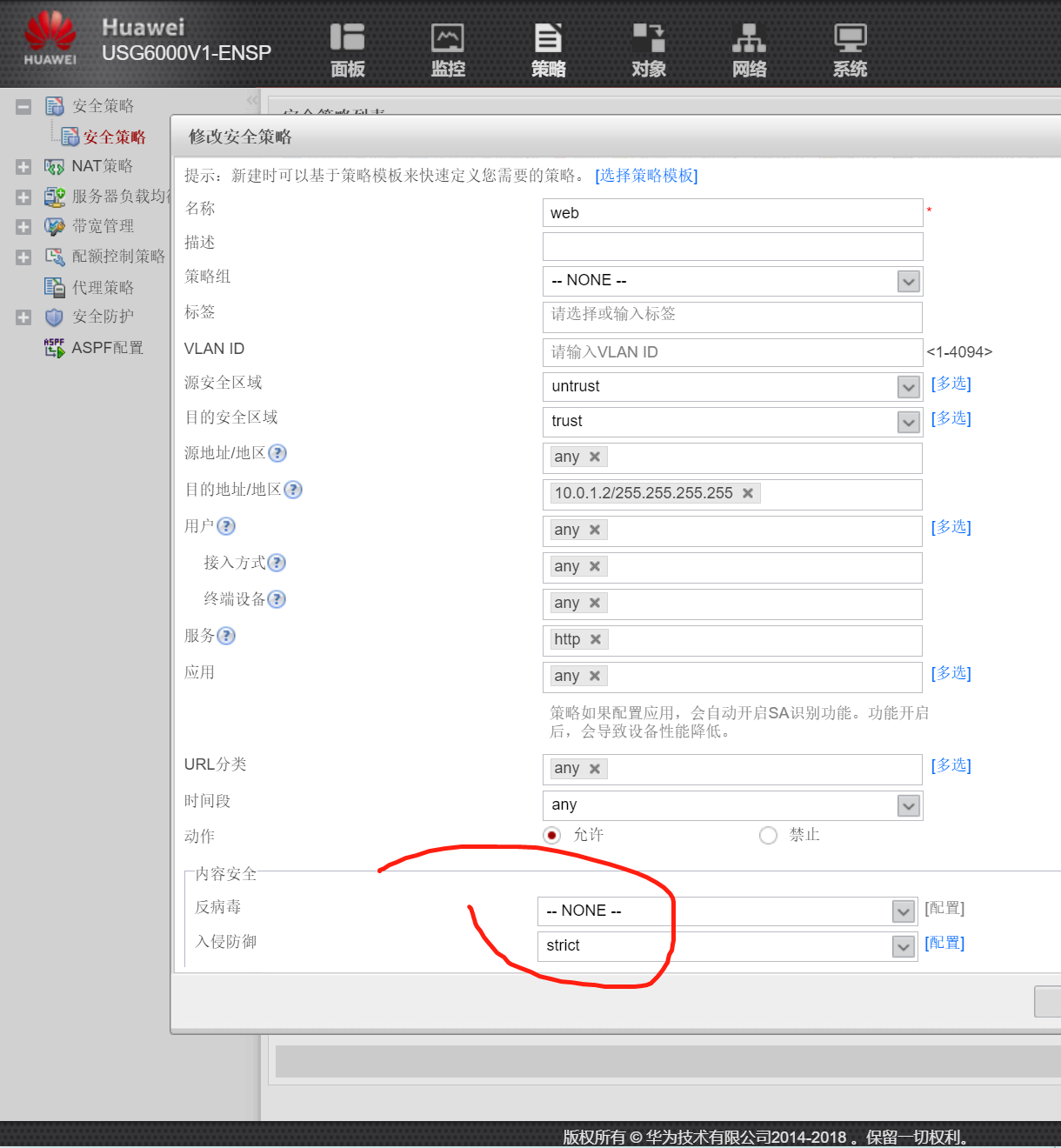Open the 策略组 NONE dropdown
This screenshot has width=1061, height=1148.
point(908,281)
